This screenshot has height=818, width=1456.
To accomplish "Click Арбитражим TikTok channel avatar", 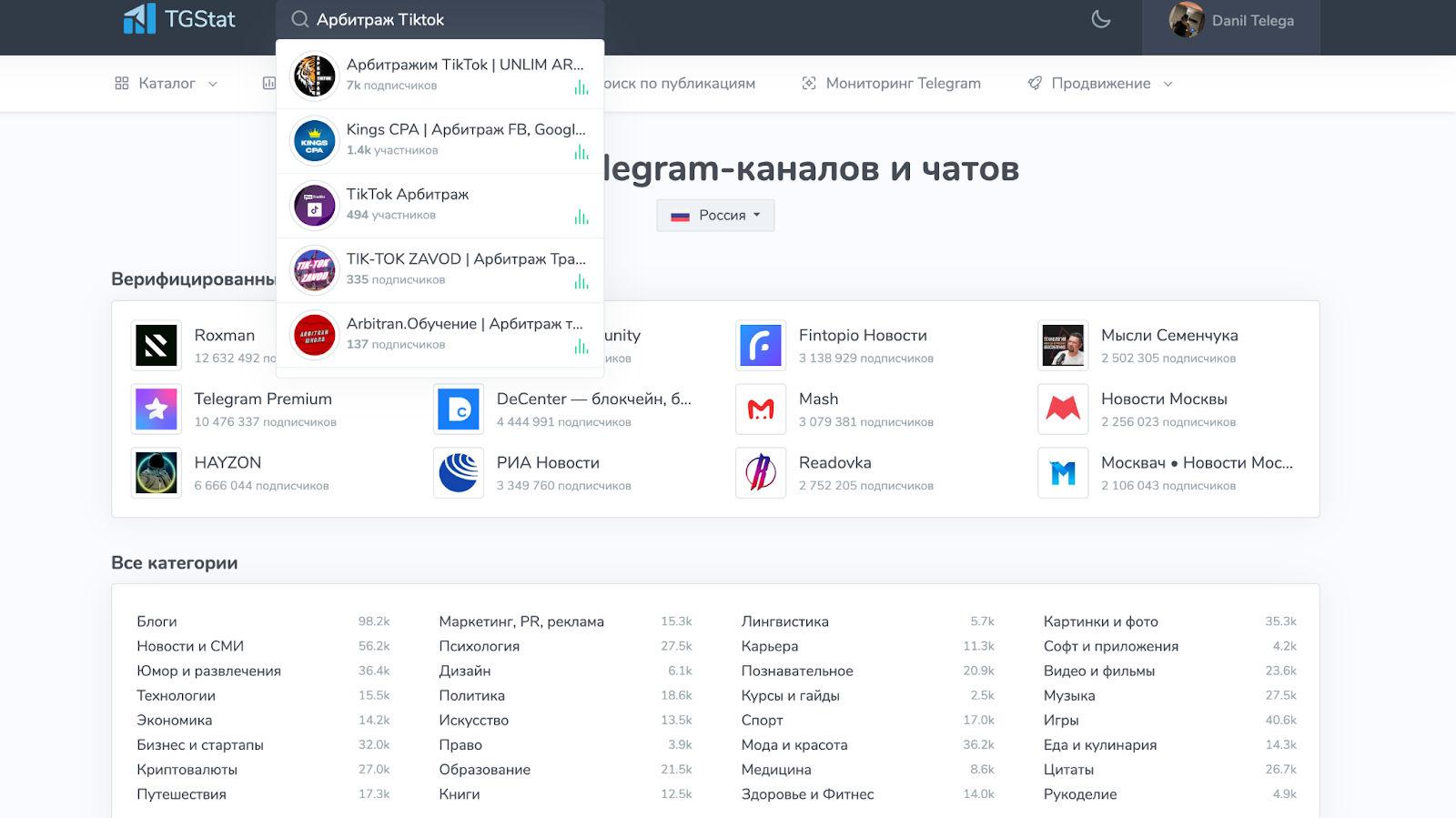I will pos(314,76).
